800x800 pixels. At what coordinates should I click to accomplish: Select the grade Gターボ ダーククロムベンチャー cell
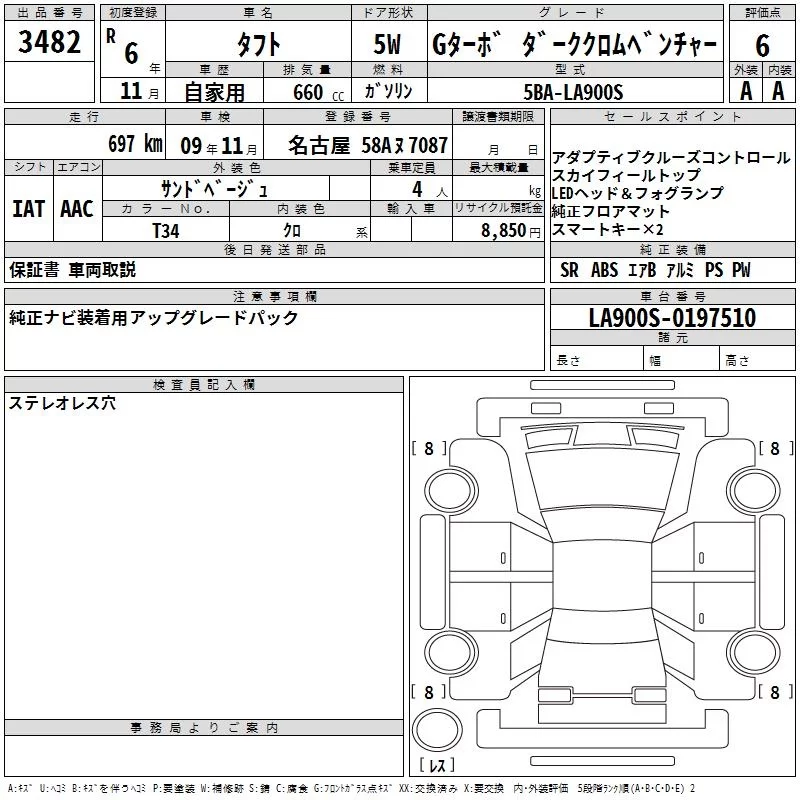tap(575, 45)
